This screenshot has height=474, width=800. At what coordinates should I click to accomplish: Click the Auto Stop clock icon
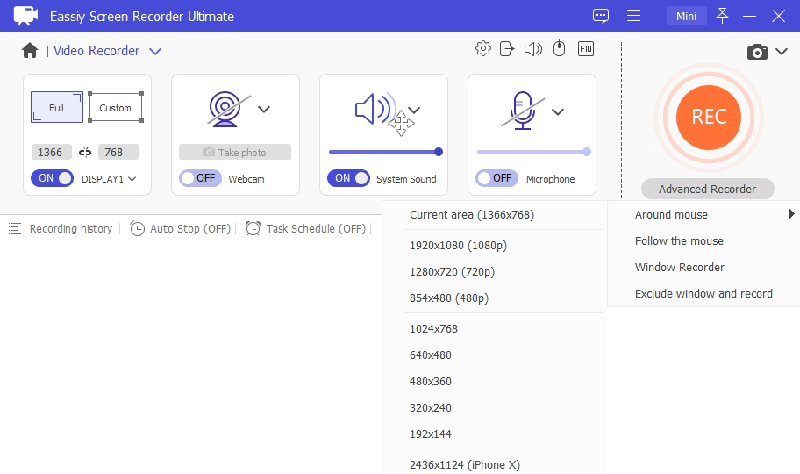[137, 229]
